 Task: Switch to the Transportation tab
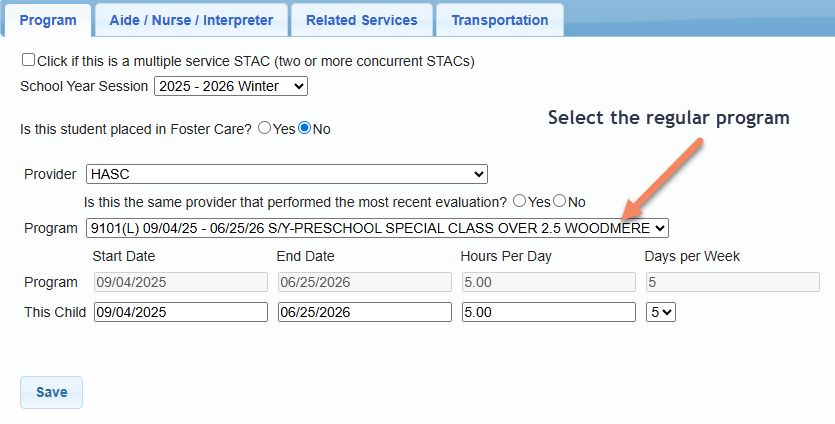coord(499,20)
